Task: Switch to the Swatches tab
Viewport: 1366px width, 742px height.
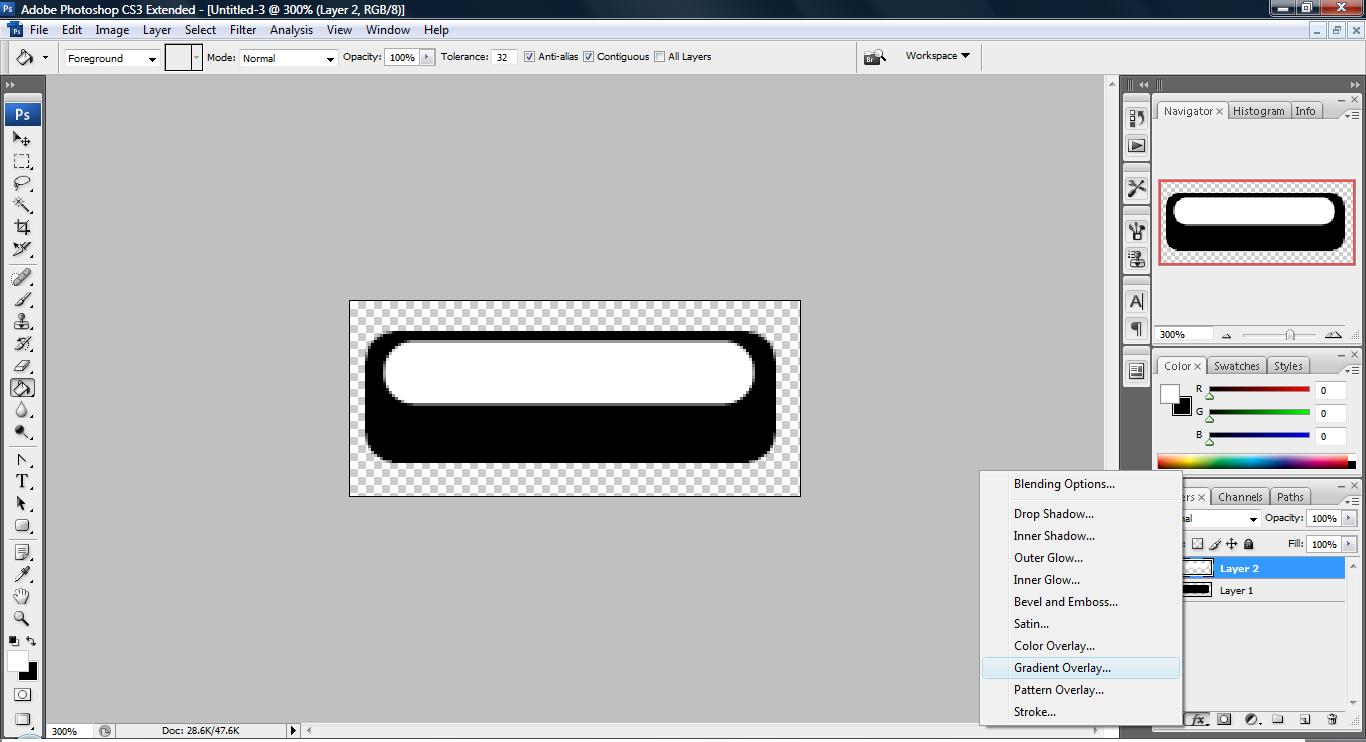Action: click(x=1236, y=366)
